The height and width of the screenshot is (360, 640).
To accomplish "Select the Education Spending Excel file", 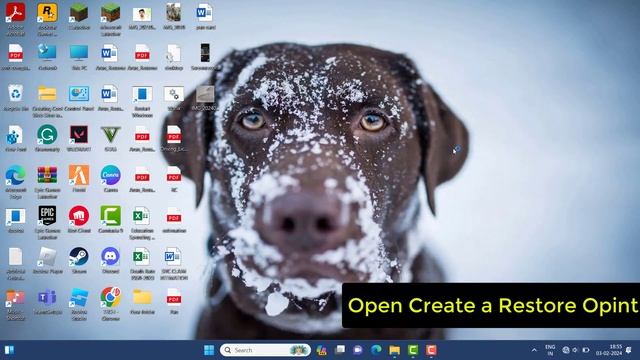I will tap(142, 216).
